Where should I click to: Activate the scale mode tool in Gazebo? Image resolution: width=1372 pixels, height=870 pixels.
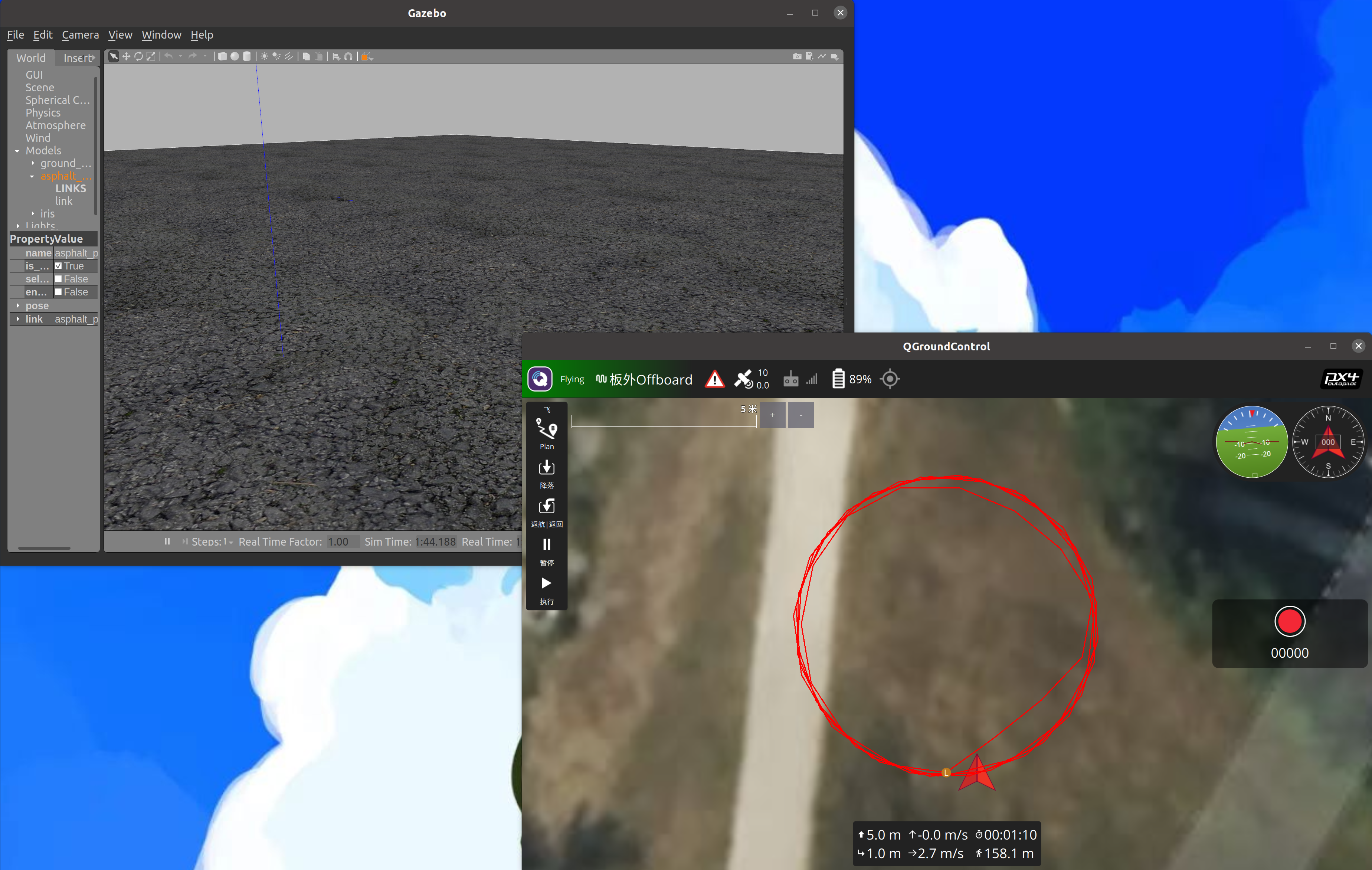[151, 56]
